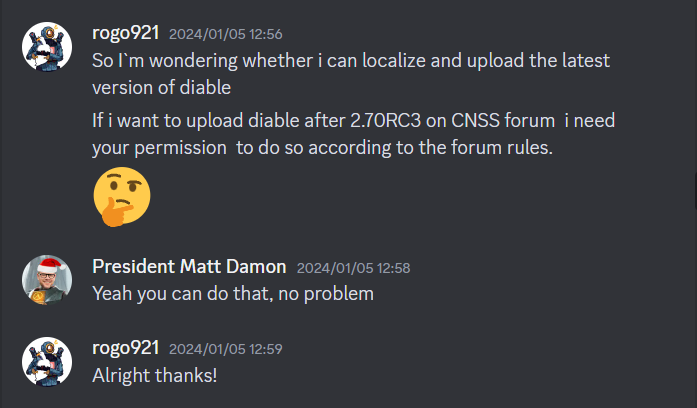Click the 2024/01/05 12:58 timestamp
Screen dimensions: 697x408
coord(353,268)
